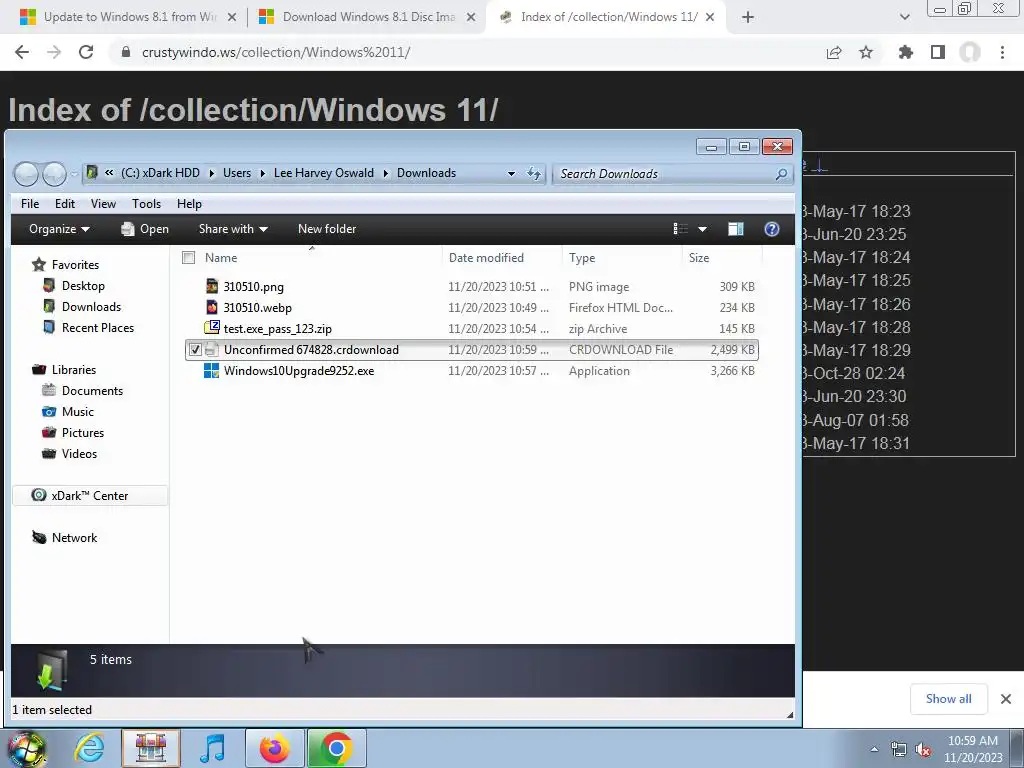Open the View menu in Explorer

point(103,204)
